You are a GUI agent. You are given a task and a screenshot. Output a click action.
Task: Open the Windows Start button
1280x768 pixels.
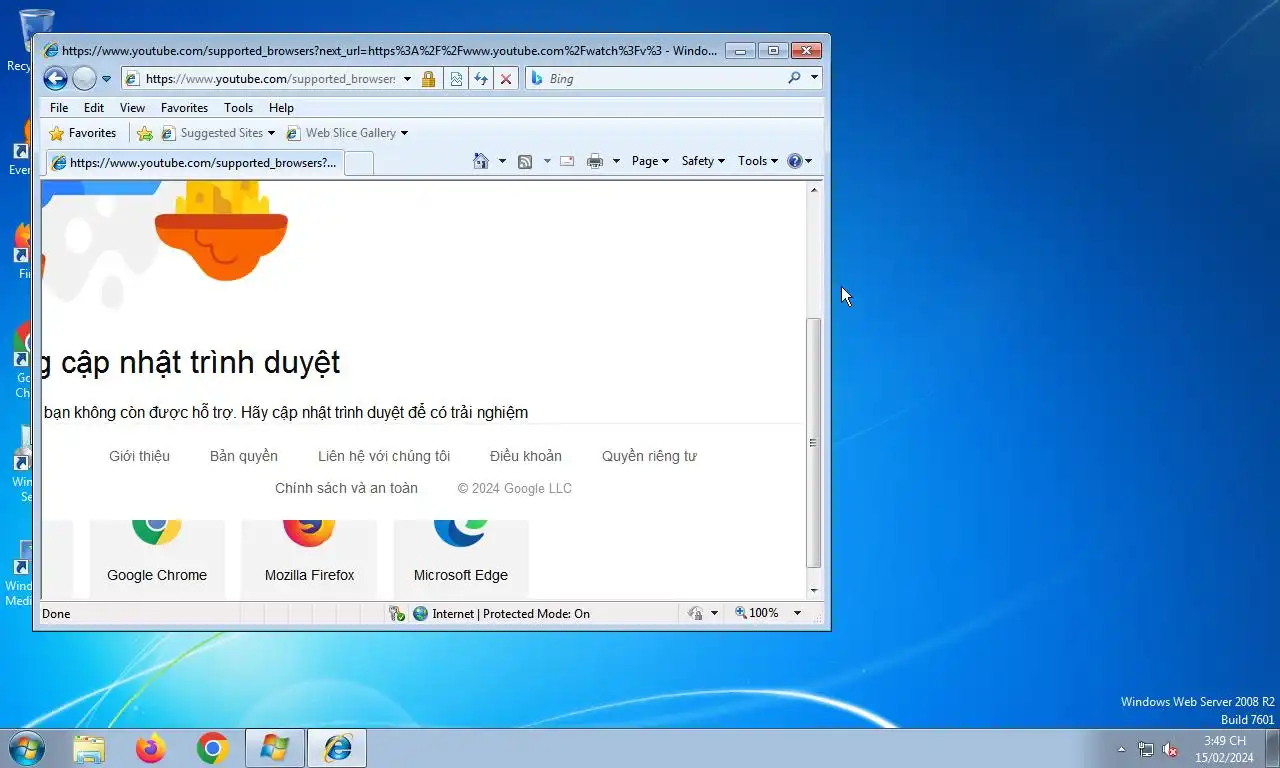(x=26, y=748)
